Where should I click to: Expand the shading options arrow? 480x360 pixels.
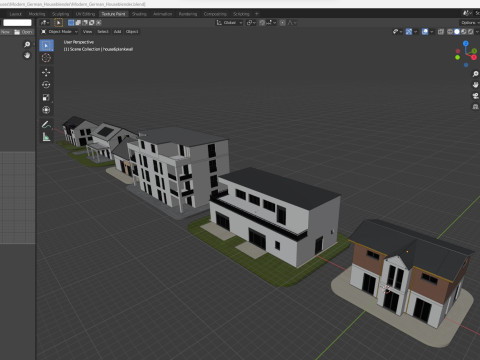[477, 32]
